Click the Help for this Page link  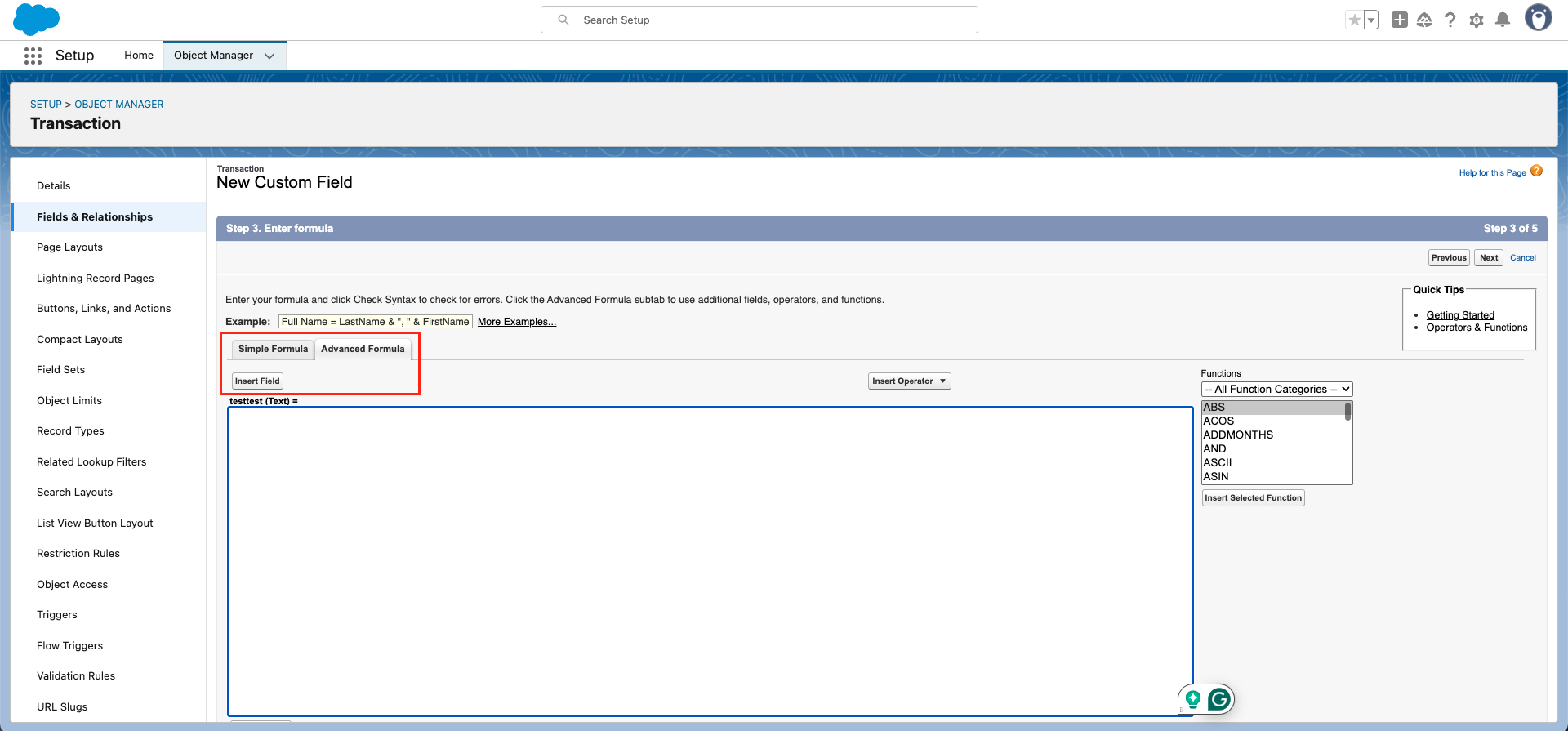point(1492,172)
